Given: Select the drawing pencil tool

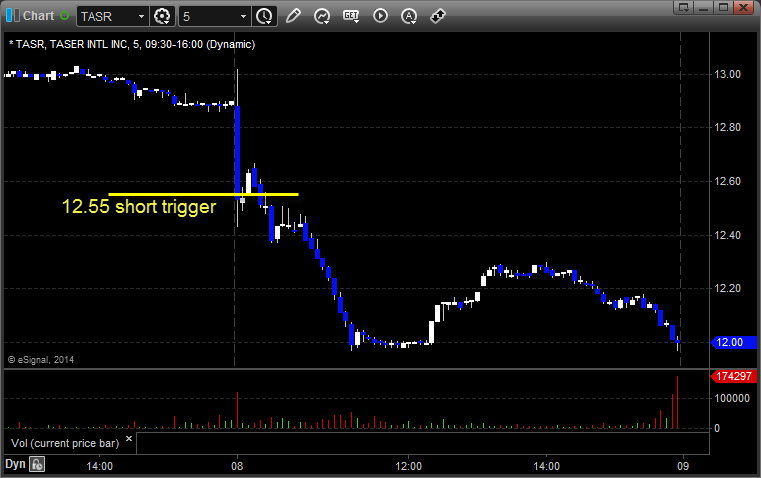Looking at the screenshot, I should pyautogui.click(x=293, y=16).
